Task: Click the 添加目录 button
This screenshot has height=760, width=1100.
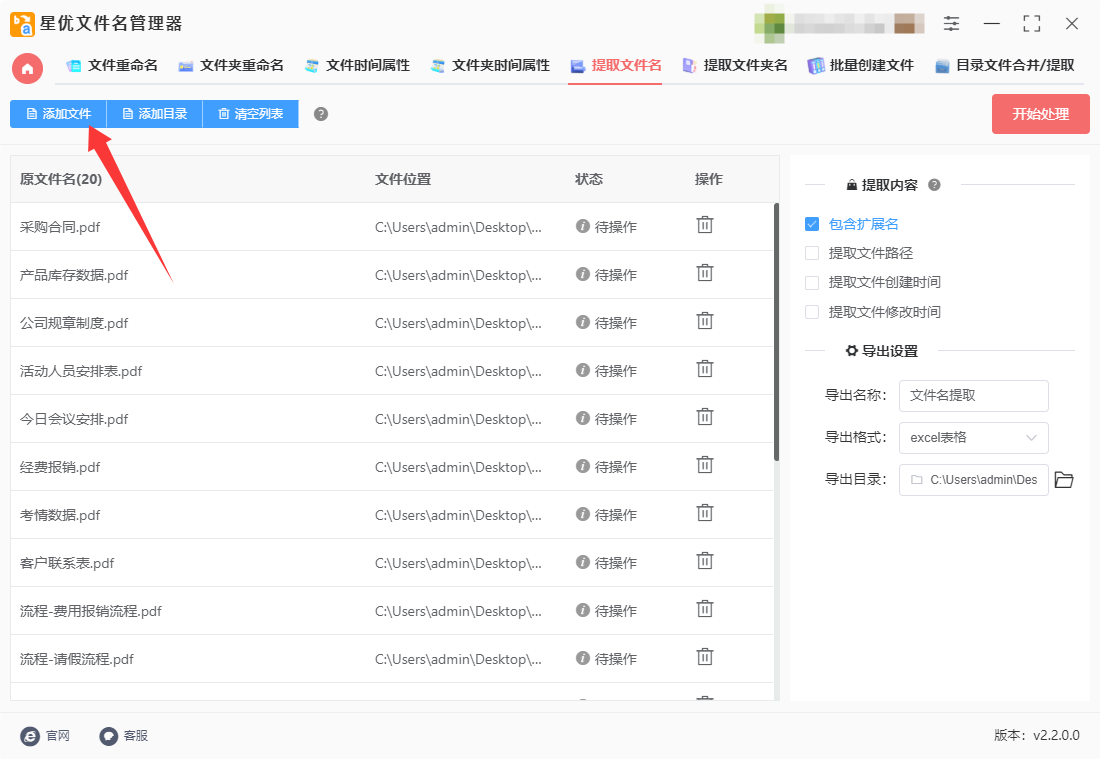Action: [154, 114]
